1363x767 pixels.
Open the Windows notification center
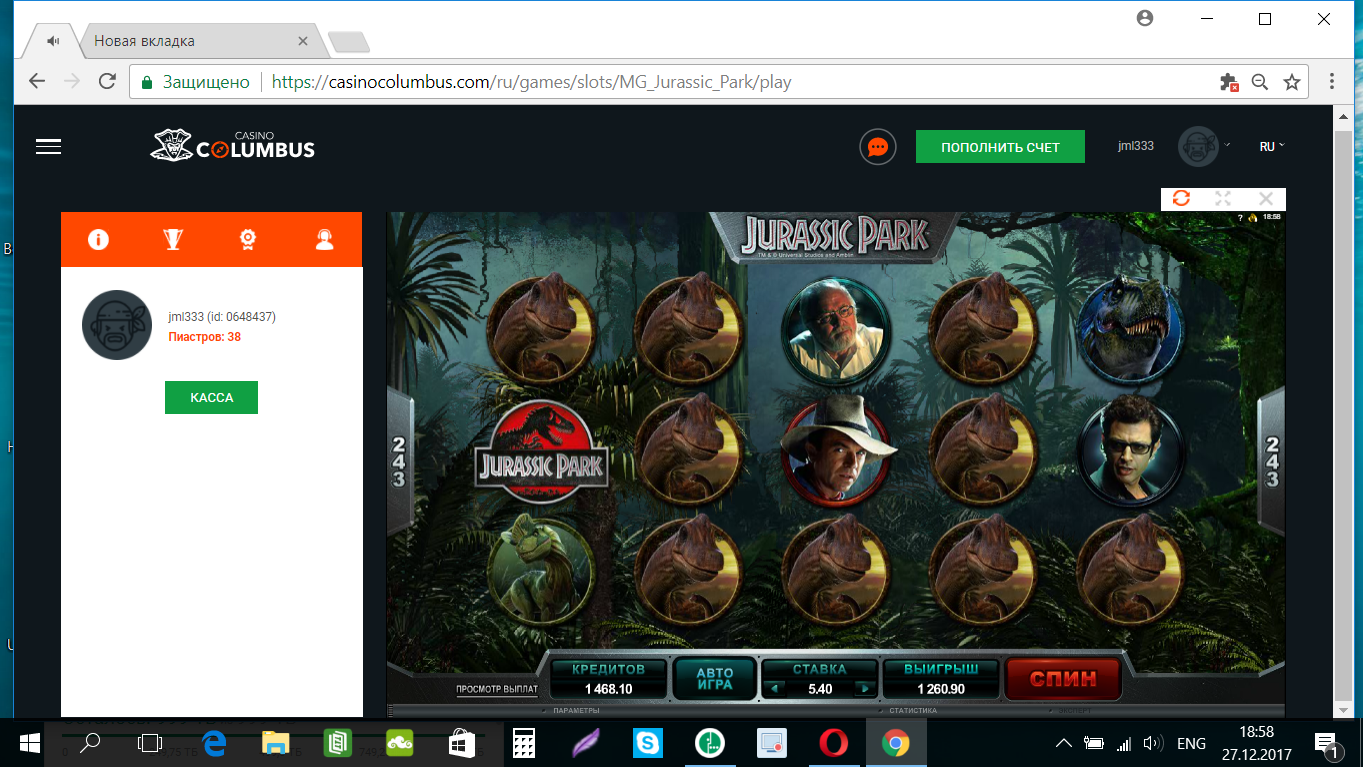tap(1327, 743)
